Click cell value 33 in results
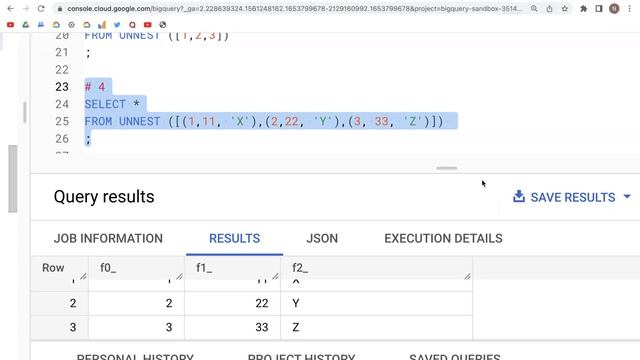Viewport: 640px width, 360px height. (x=262, y=327)
